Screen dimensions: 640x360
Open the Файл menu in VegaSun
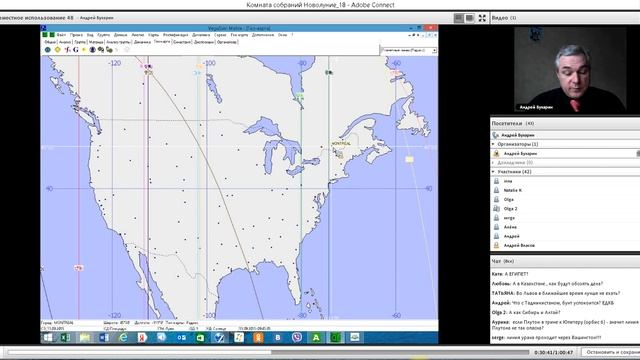point(61,35)
